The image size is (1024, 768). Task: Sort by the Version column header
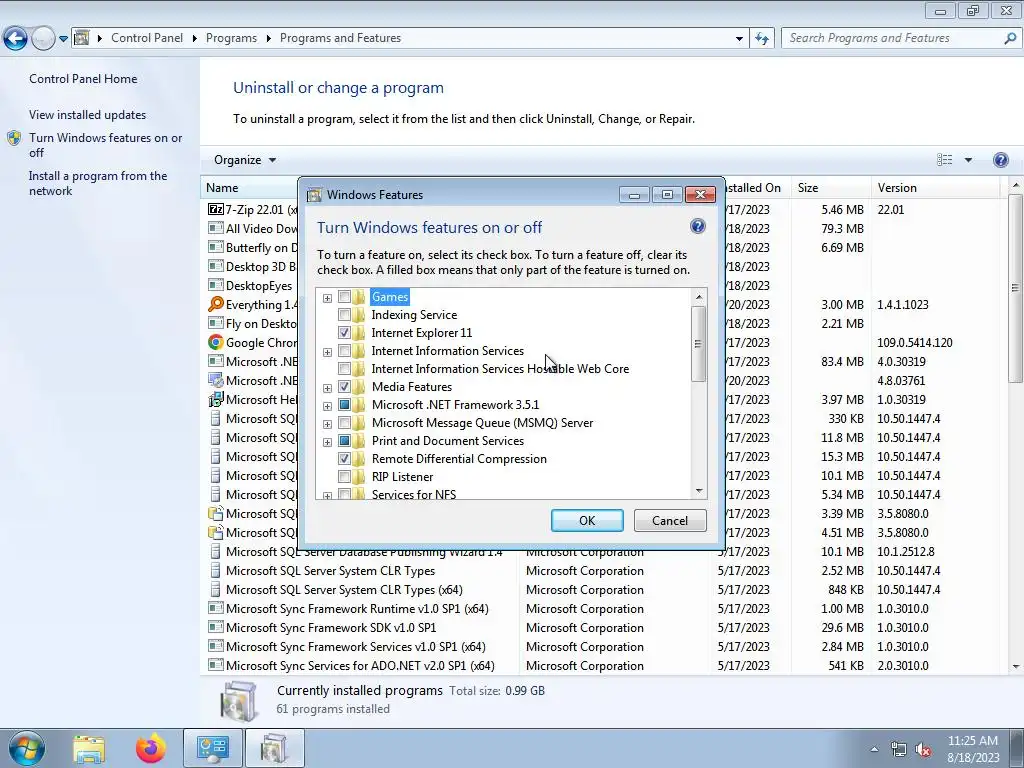[x=935, y=187]
